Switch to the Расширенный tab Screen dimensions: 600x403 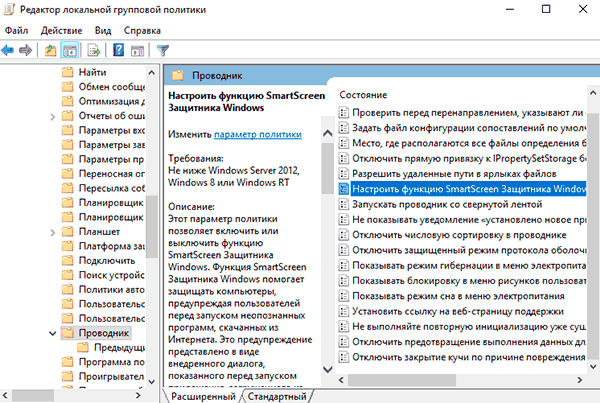pos(203,396)
